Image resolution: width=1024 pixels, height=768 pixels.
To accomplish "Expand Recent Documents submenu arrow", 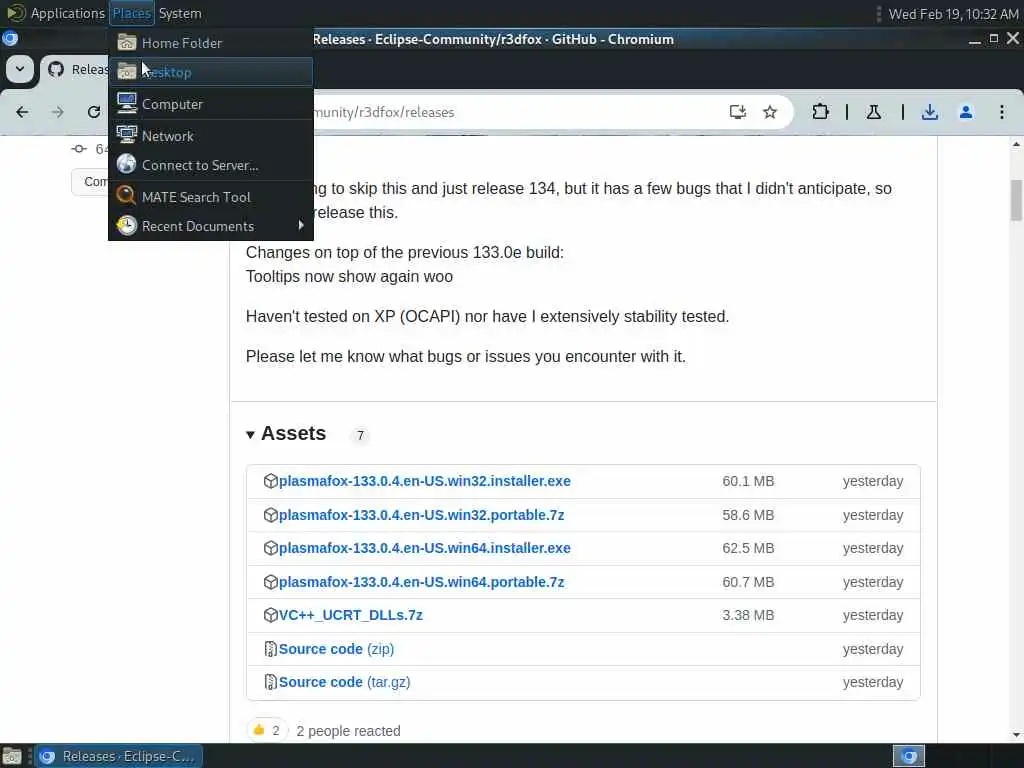I will 301,225.
